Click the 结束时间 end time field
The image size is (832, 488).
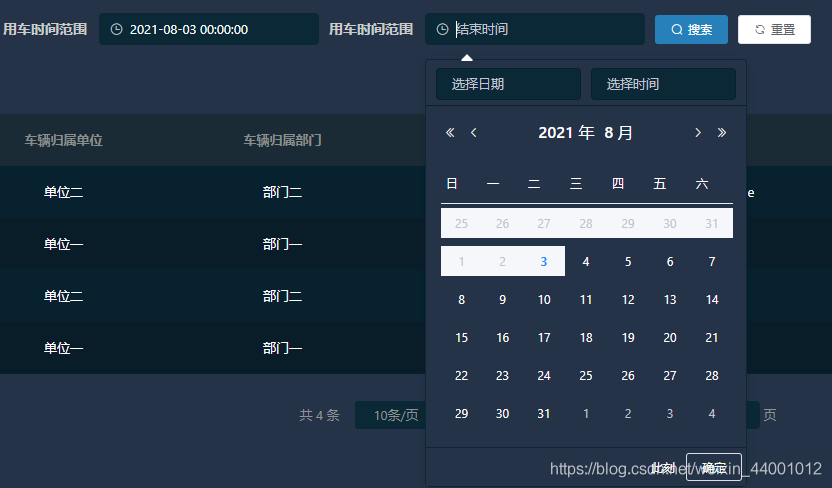(x=535, y=29)
